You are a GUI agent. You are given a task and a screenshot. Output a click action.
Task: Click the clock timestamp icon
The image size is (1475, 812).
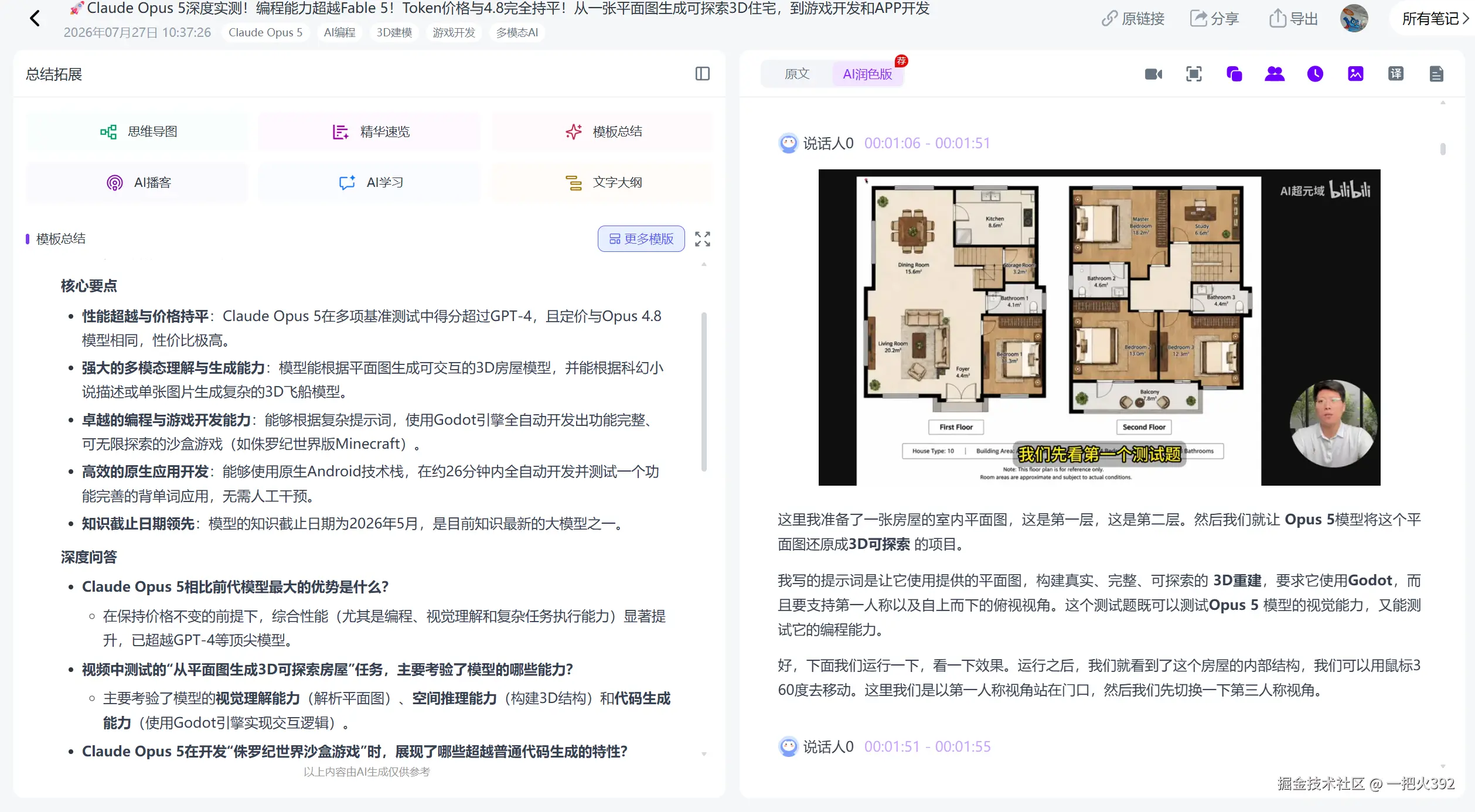[x=1315, y=74]
